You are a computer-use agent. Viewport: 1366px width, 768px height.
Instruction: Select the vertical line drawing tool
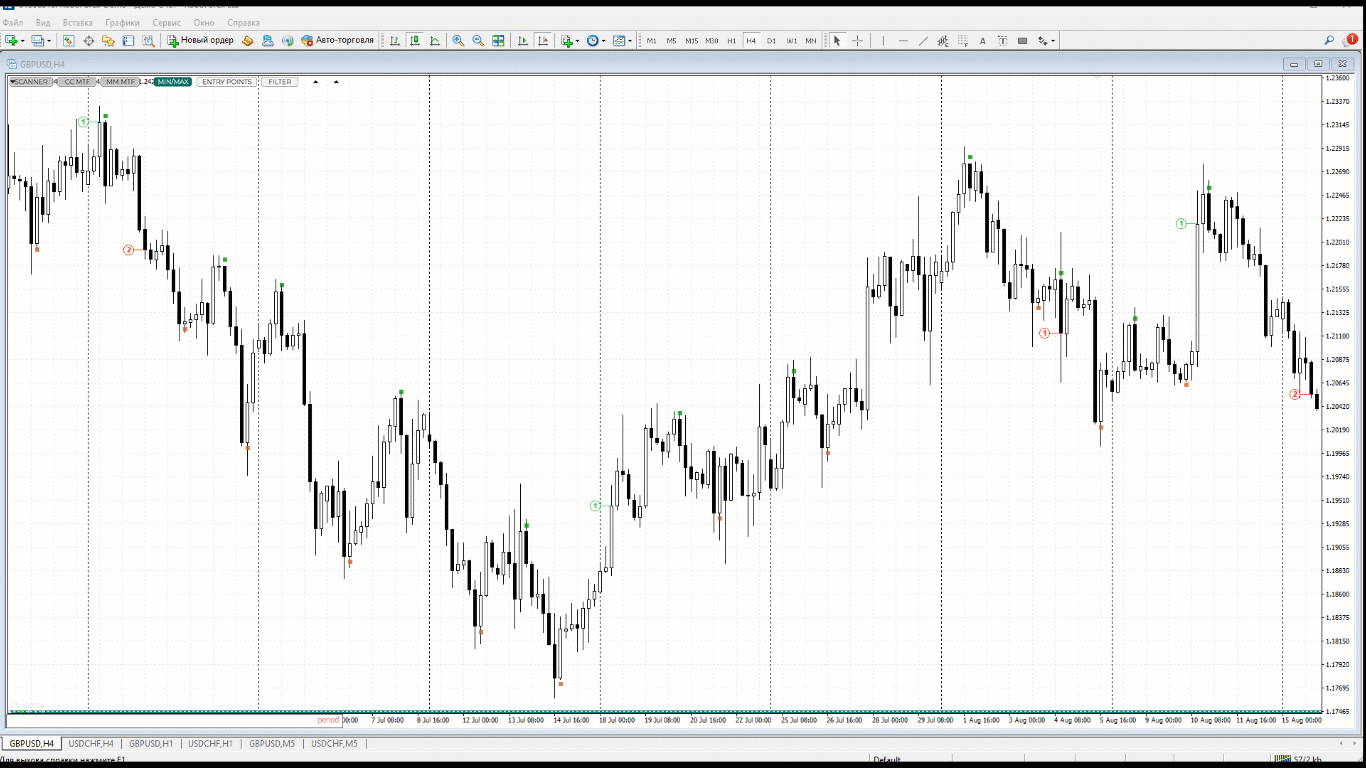point(883,41)
